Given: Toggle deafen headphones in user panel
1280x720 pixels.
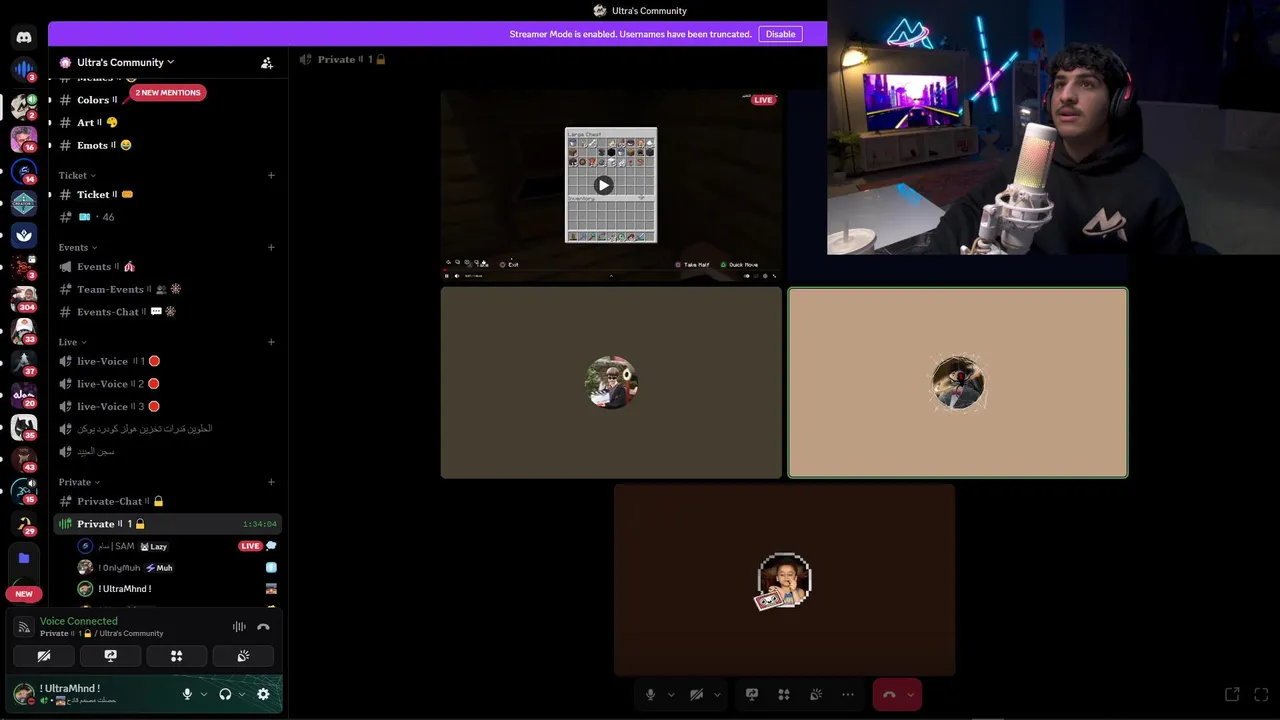Looking at the screenshot, I should (x=225, y=694).
